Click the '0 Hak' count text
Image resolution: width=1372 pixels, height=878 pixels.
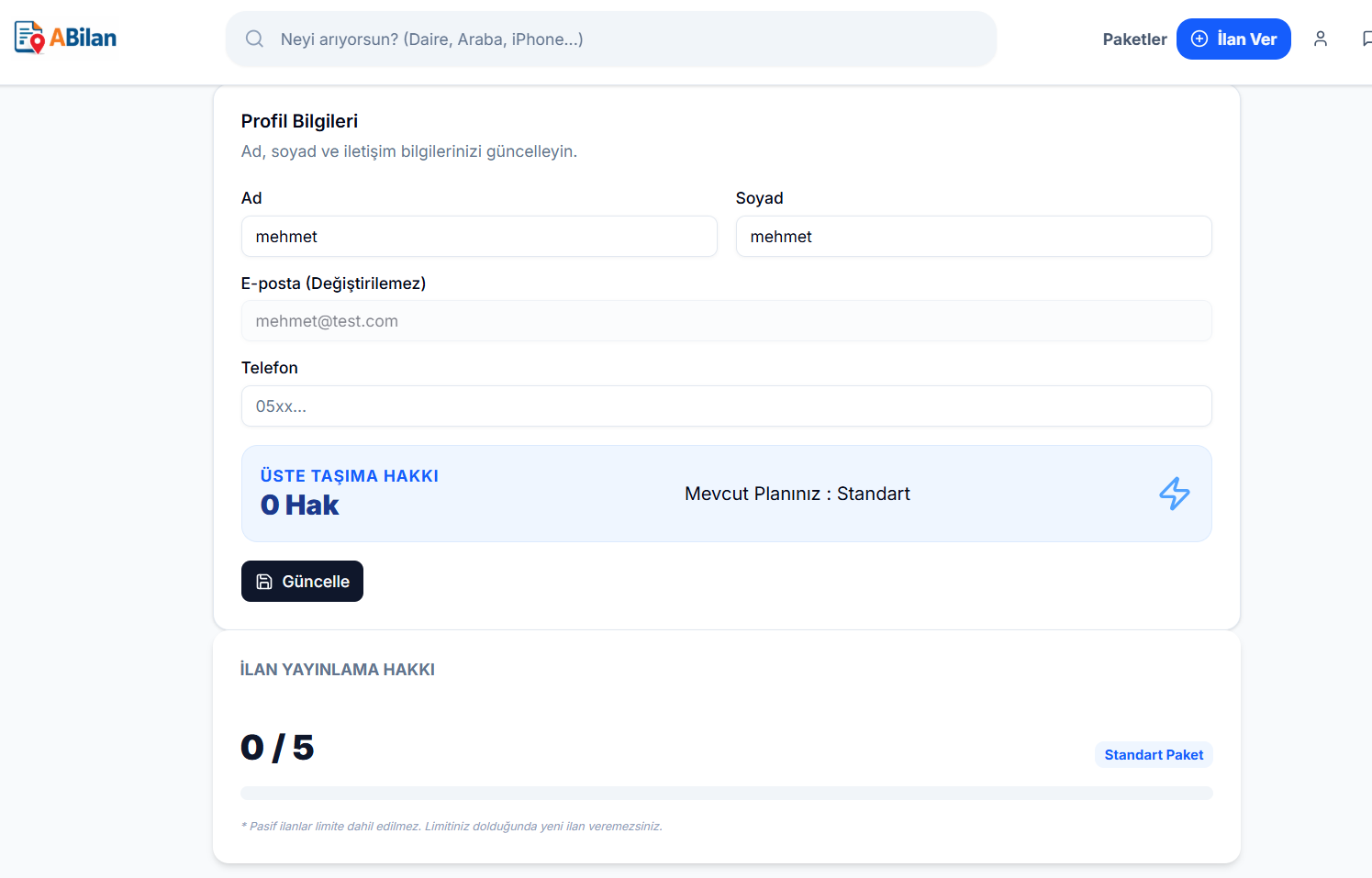coord(299,506)
